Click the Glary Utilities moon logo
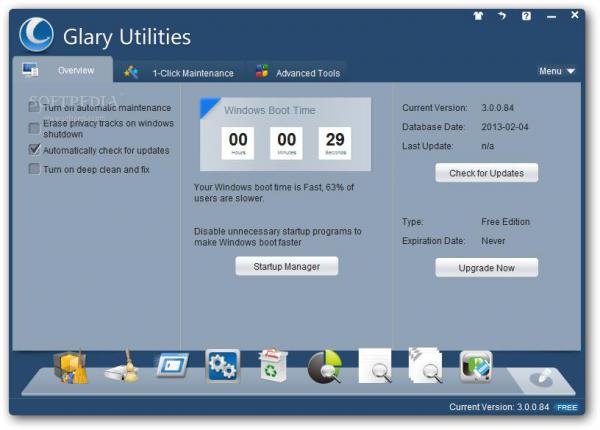600x430 pixels. (36, 34)
